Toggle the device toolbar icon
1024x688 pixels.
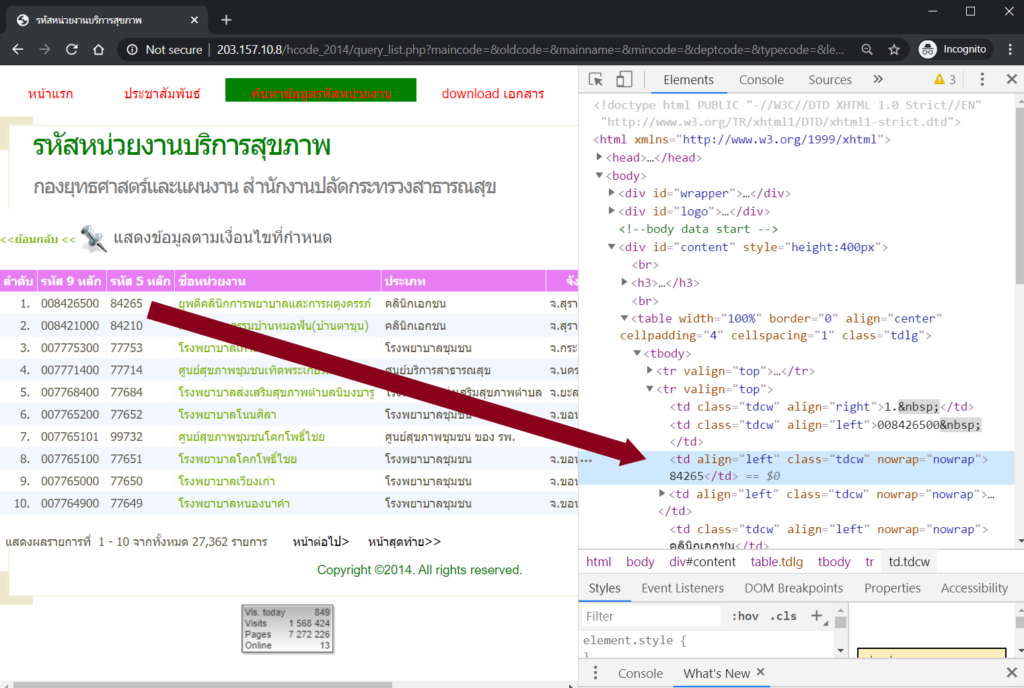point(624,80)
